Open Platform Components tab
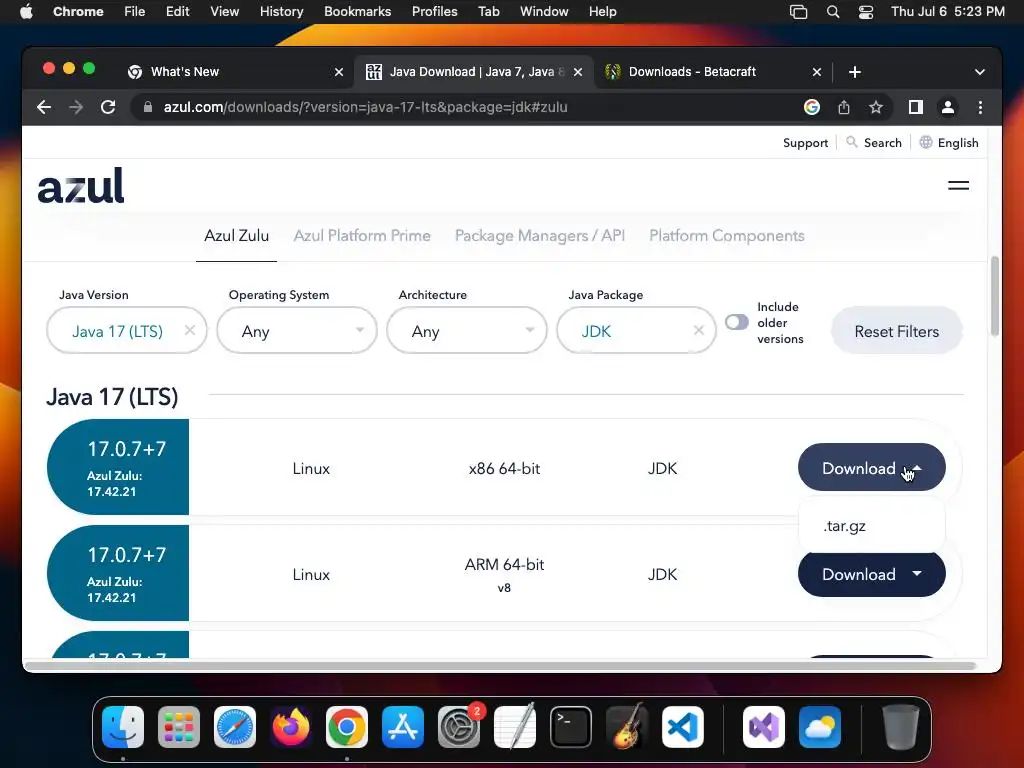1024x768 pixels. pyautogui.click(x=727, y=236)
